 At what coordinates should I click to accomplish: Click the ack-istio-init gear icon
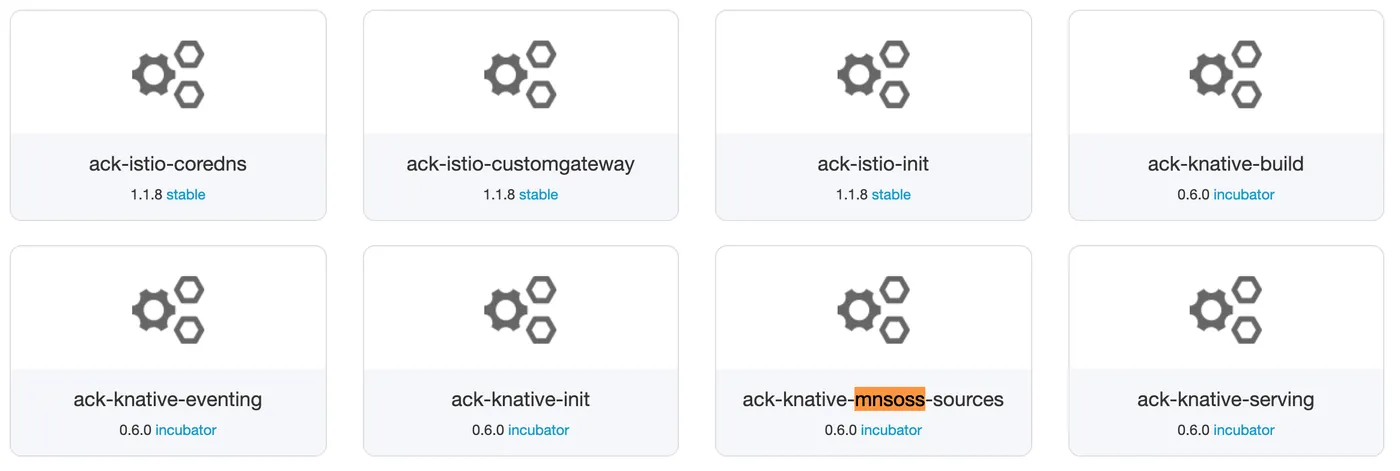873,74
